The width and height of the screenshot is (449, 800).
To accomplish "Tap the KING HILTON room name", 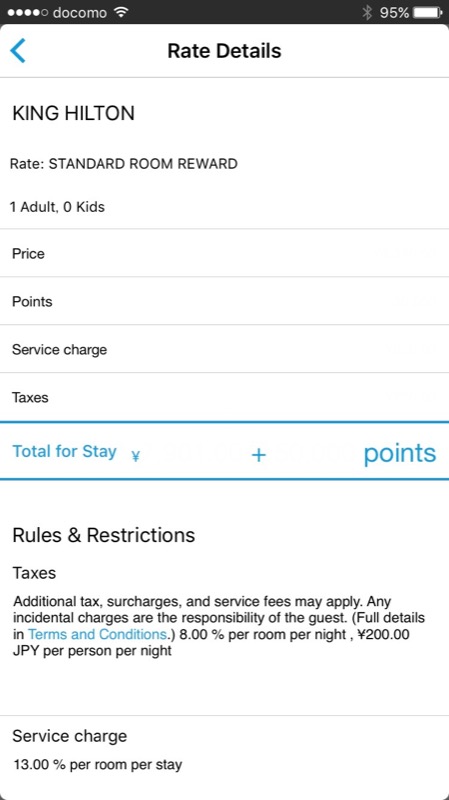I will click(73, 113).
